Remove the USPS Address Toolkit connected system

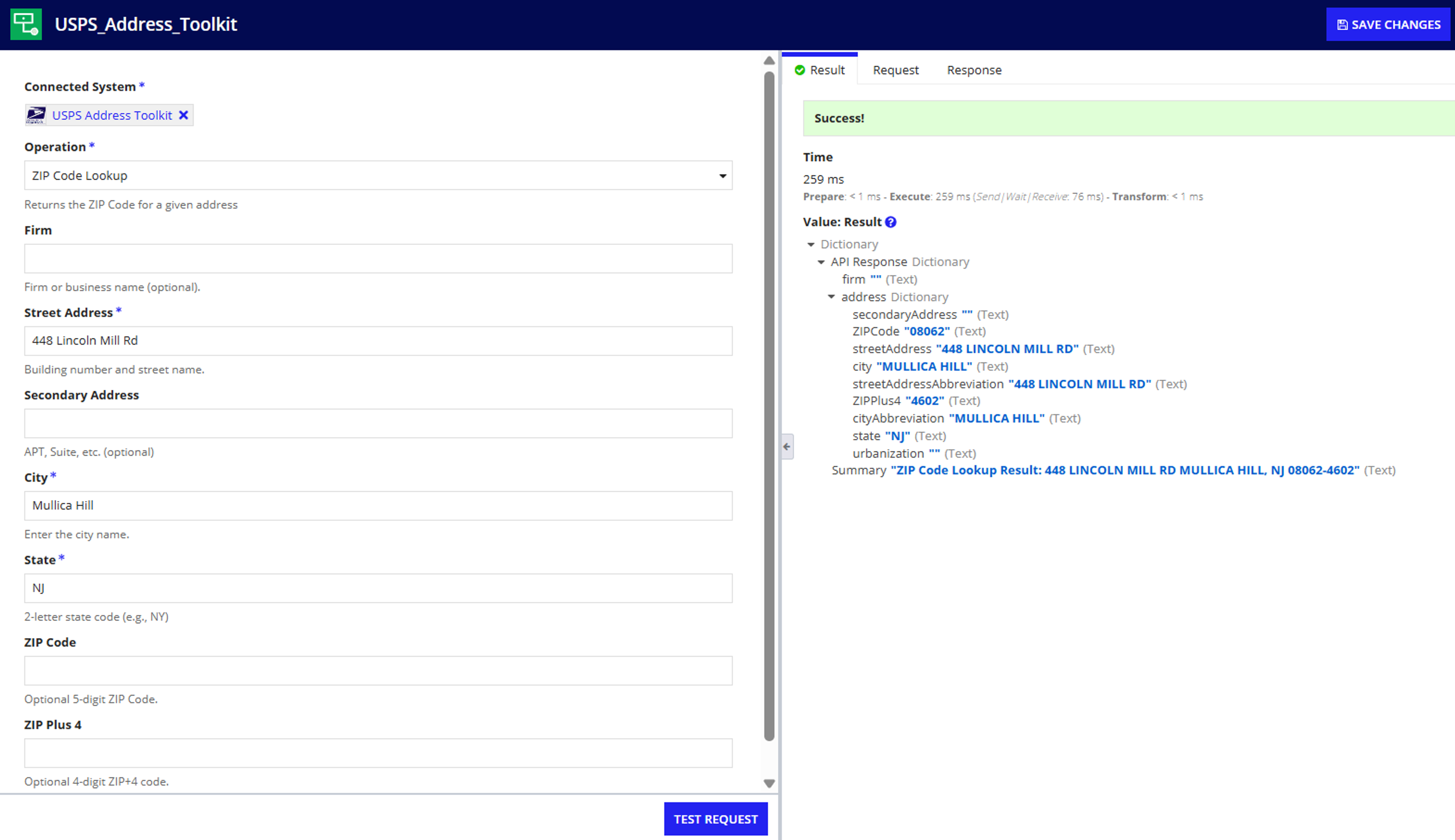pyautogui.click(x=183, y=115)
